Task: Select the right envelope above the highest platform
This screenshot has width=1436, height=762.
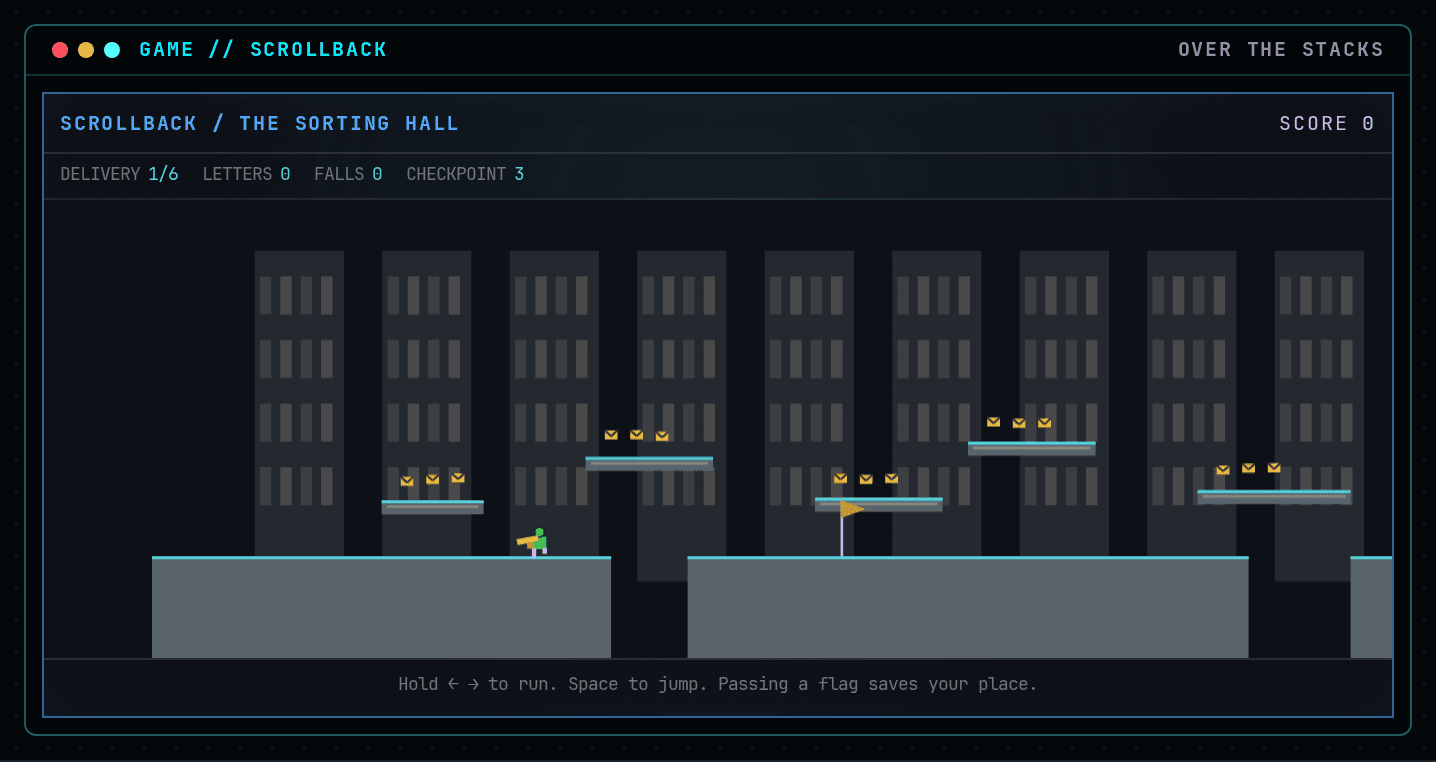Action: 1044,422
